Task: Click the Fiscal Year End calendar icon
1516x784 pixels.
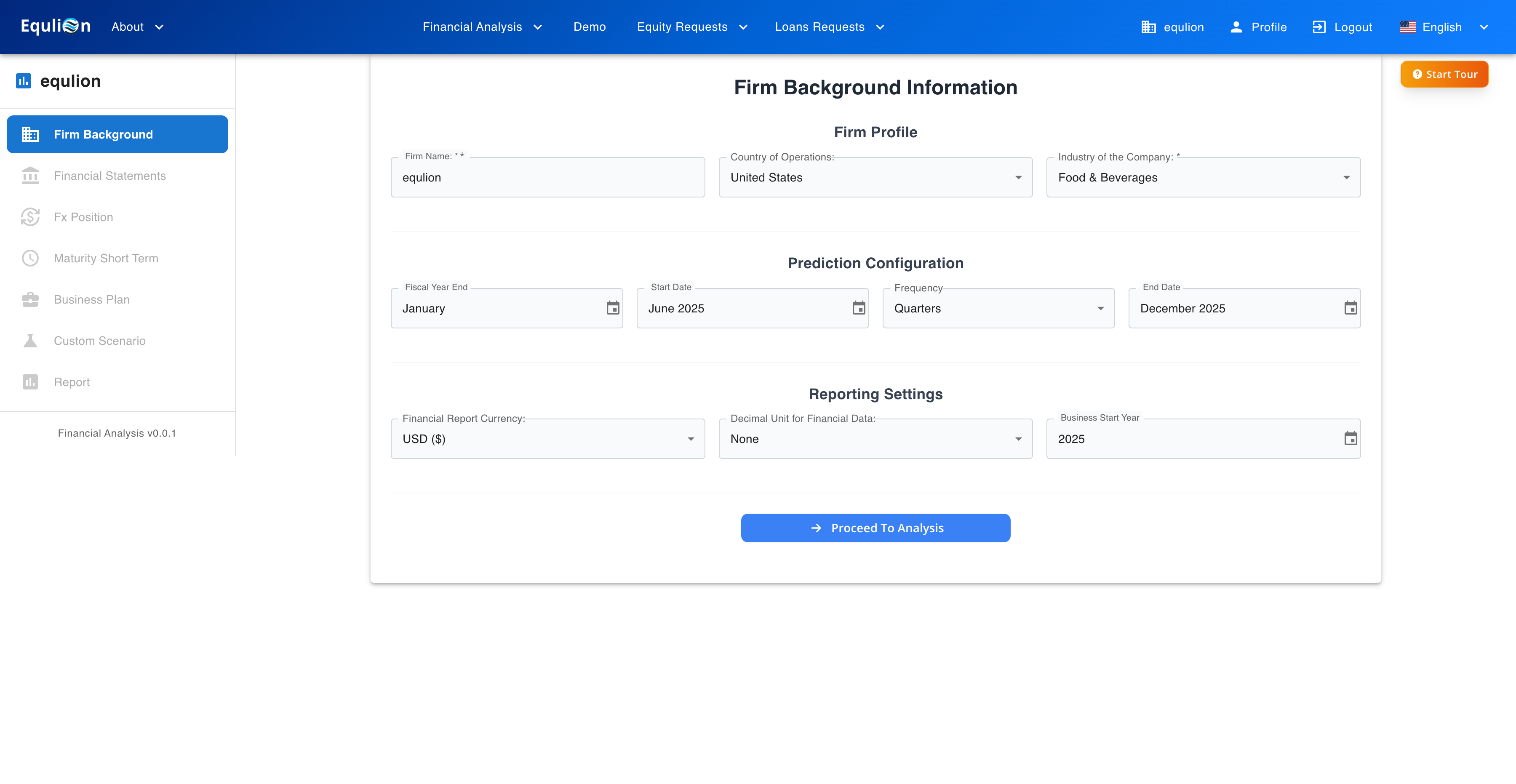Action: (613, 308)
